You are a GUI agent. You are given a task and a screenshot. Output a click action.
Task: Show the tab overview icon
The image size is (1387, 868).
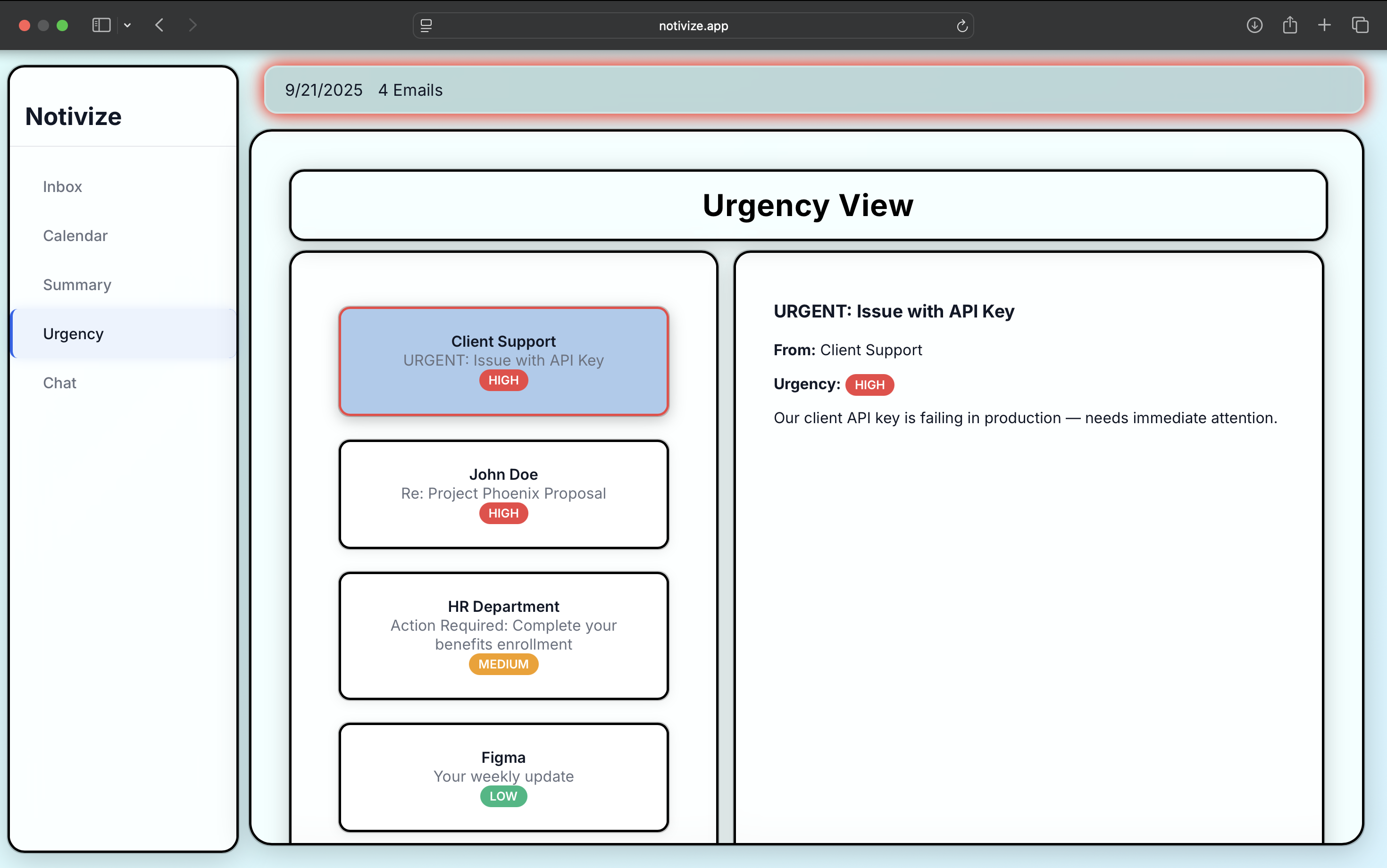pos(1360,25)
